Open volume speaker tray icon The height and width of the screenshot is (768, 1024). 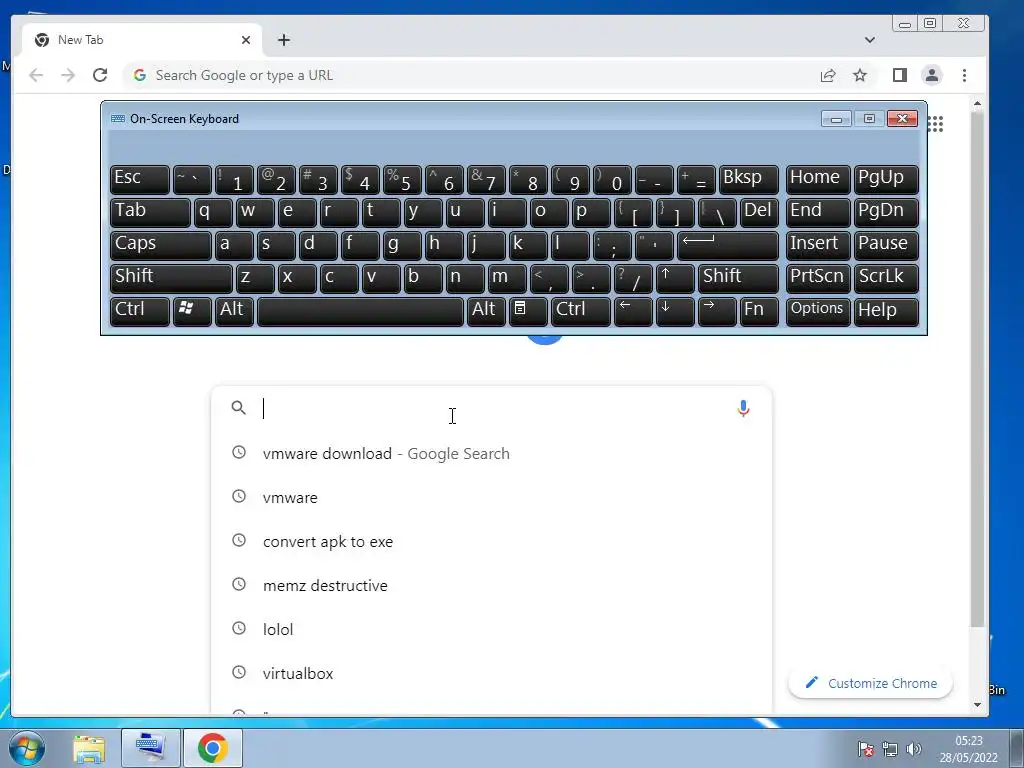pos(914,749)
